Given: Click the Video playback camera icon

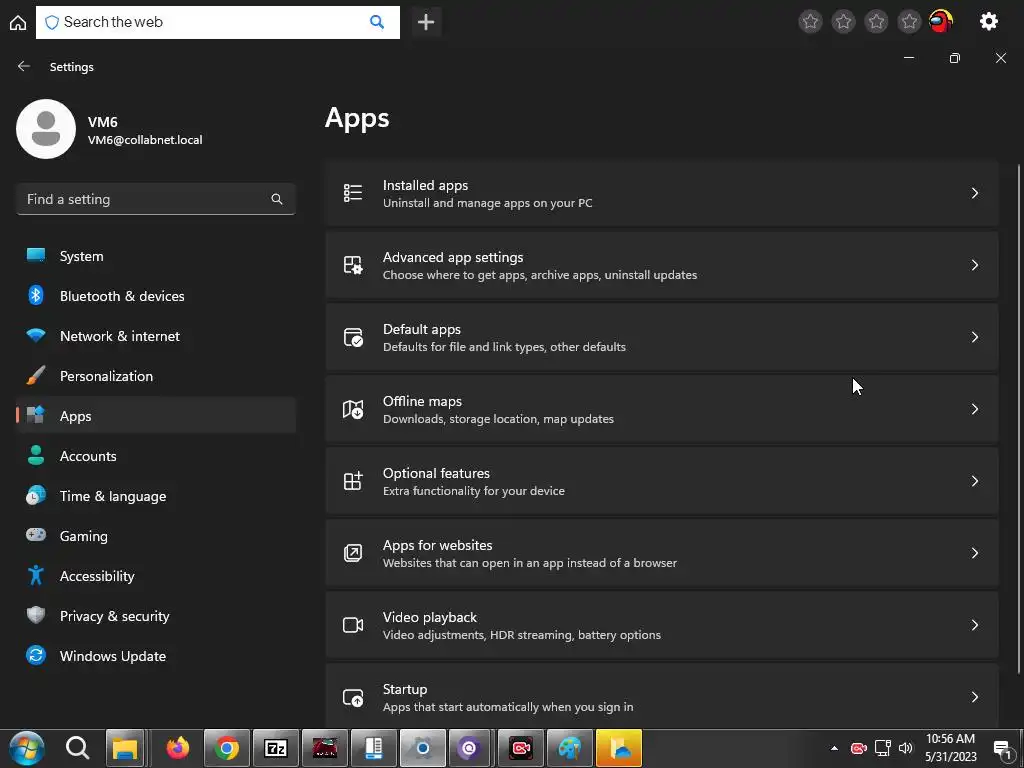Looking at the screenshot, I should 353,625.
